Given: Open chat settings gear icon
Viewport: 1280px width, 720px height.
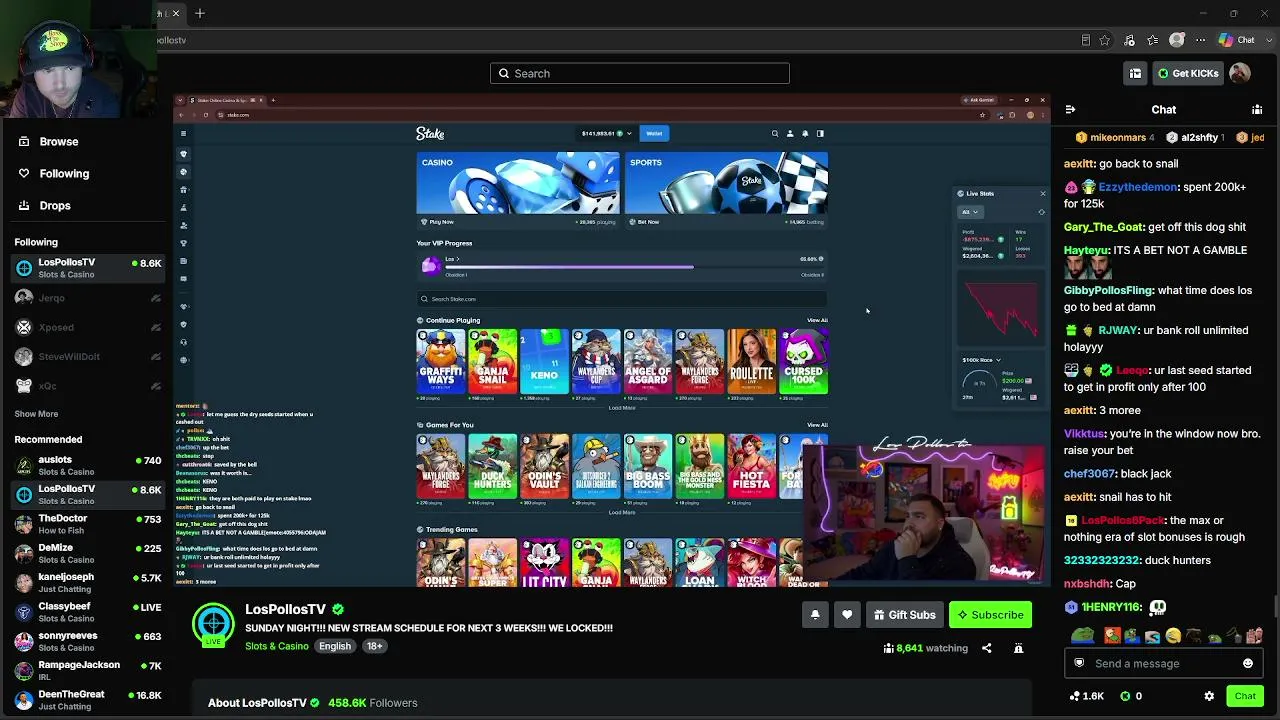Looking at the screenshot, I should coord(1209,696).
